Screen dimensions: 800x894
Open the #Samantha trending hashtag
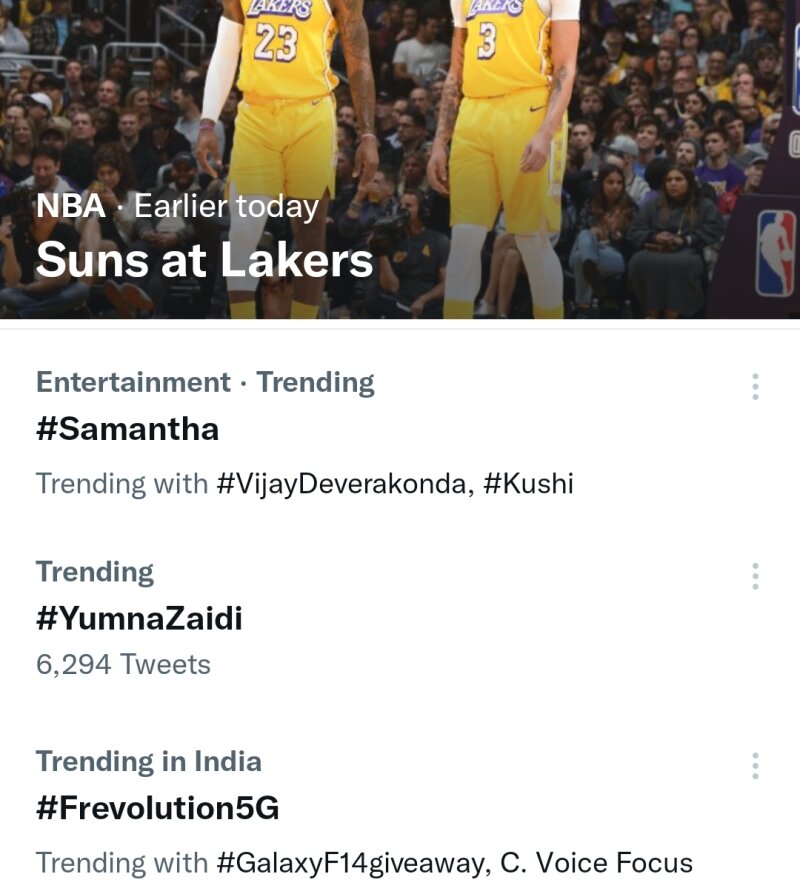pyautogui.click(x=127, y=429)
